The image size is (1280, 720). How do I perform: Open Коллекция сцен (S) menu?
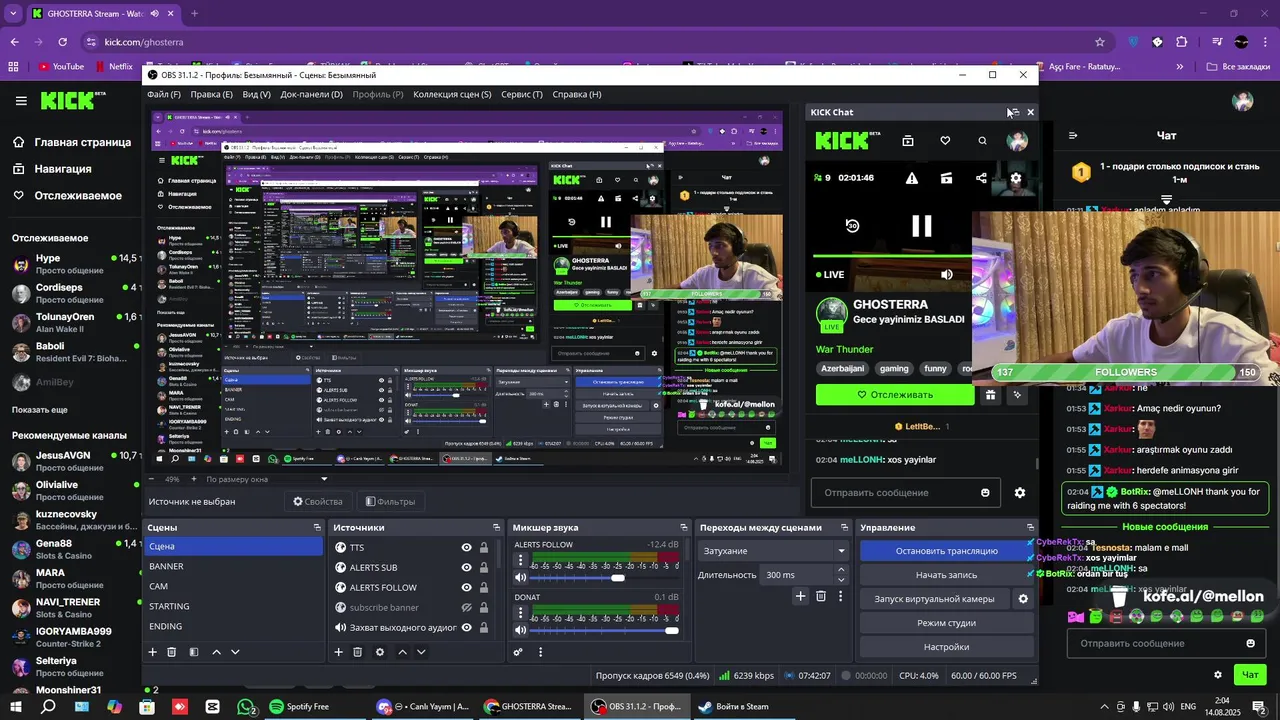click(452, 94)
